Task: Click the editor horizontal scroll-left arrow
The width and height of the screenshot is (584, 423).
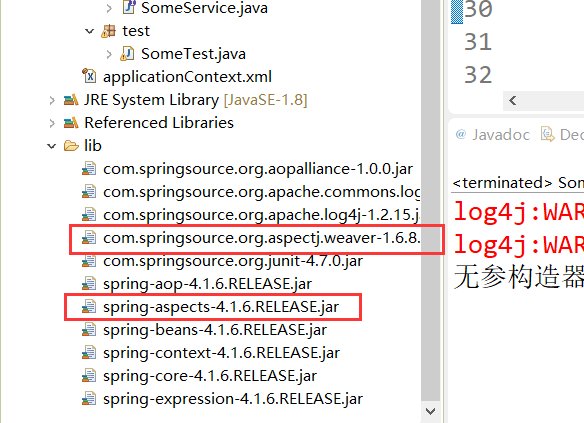Action: [x=513, y=101]
